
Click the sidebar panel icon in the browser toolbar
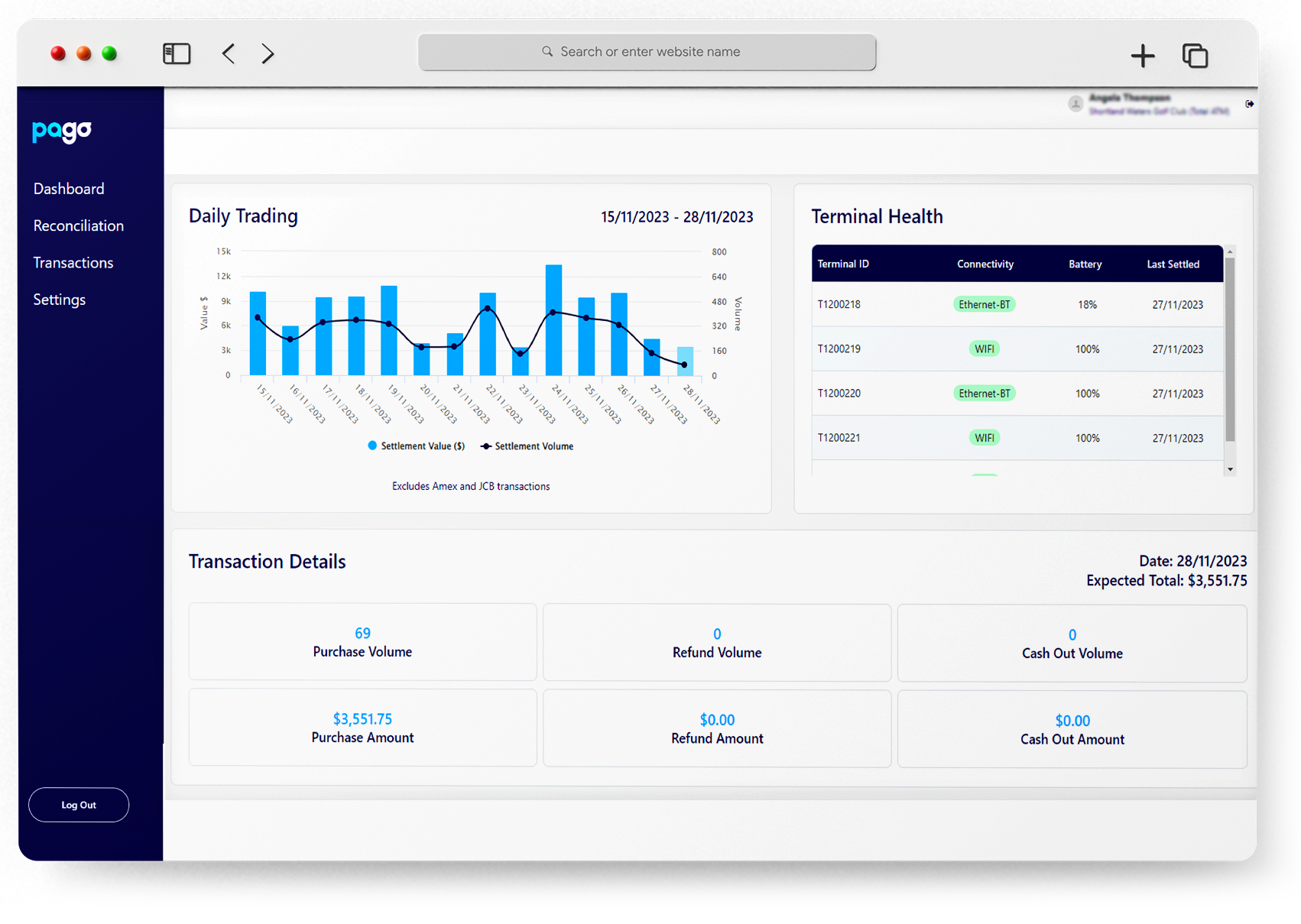pyautogui.click(x=176, y=53)
